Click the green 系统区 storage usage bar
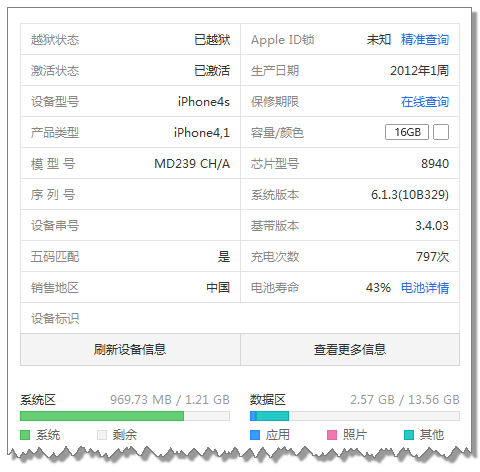The width and height of the screenshot is (480, 472). [x=125, y=416]
